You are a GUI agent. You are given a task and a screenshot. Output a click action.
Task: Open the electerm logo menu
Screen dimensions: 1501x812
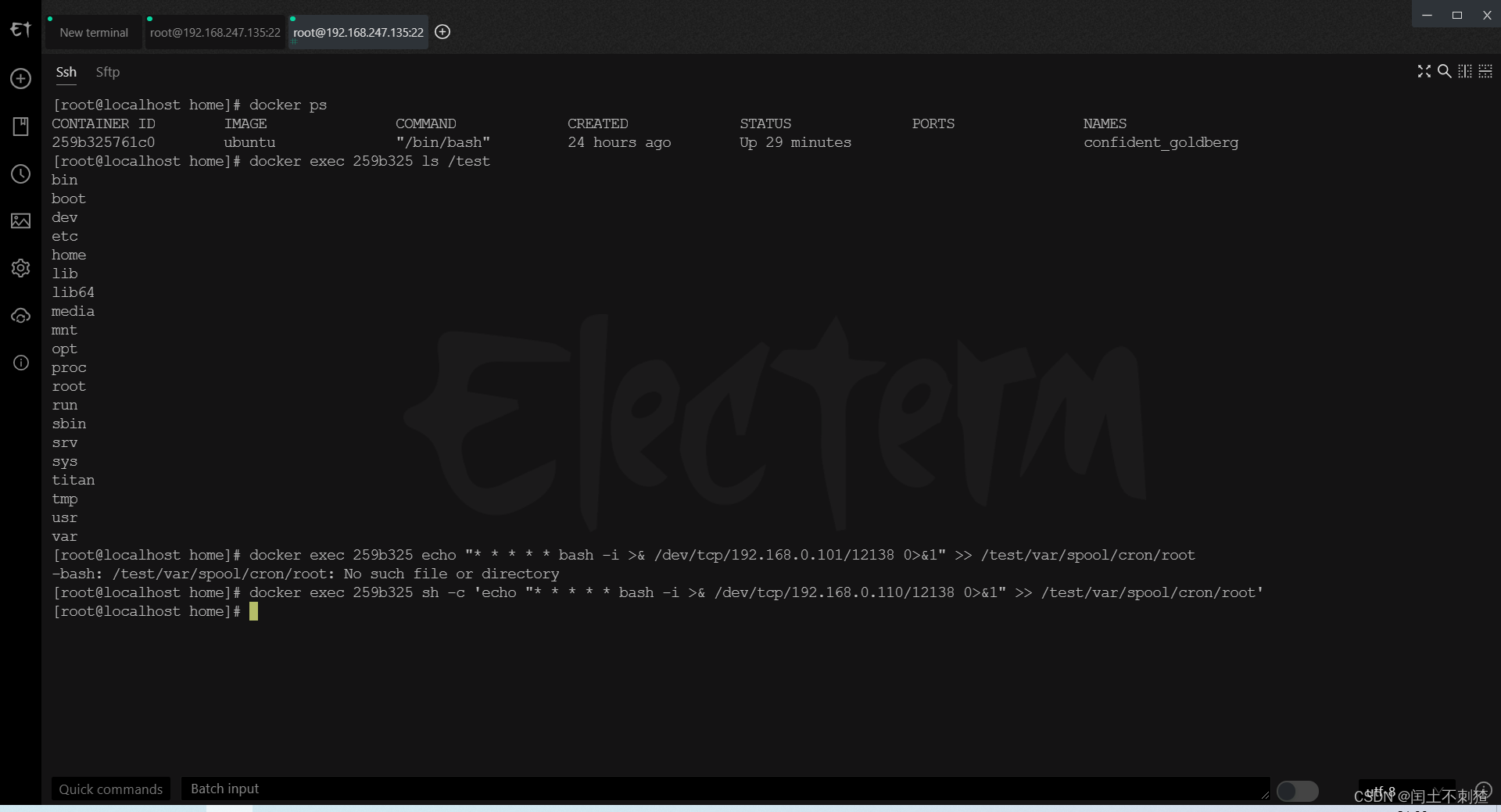coord(20,30)
